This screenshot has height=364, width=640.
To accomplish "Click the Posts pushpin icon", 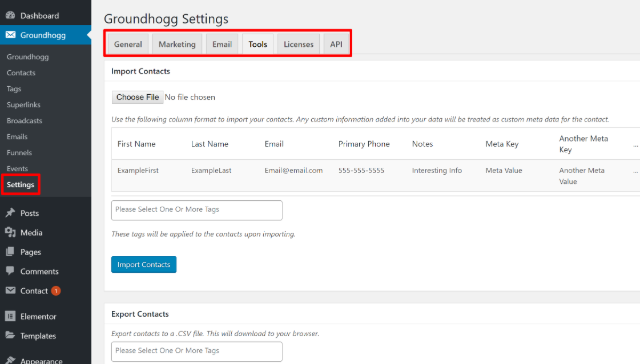I will point(10,213).
